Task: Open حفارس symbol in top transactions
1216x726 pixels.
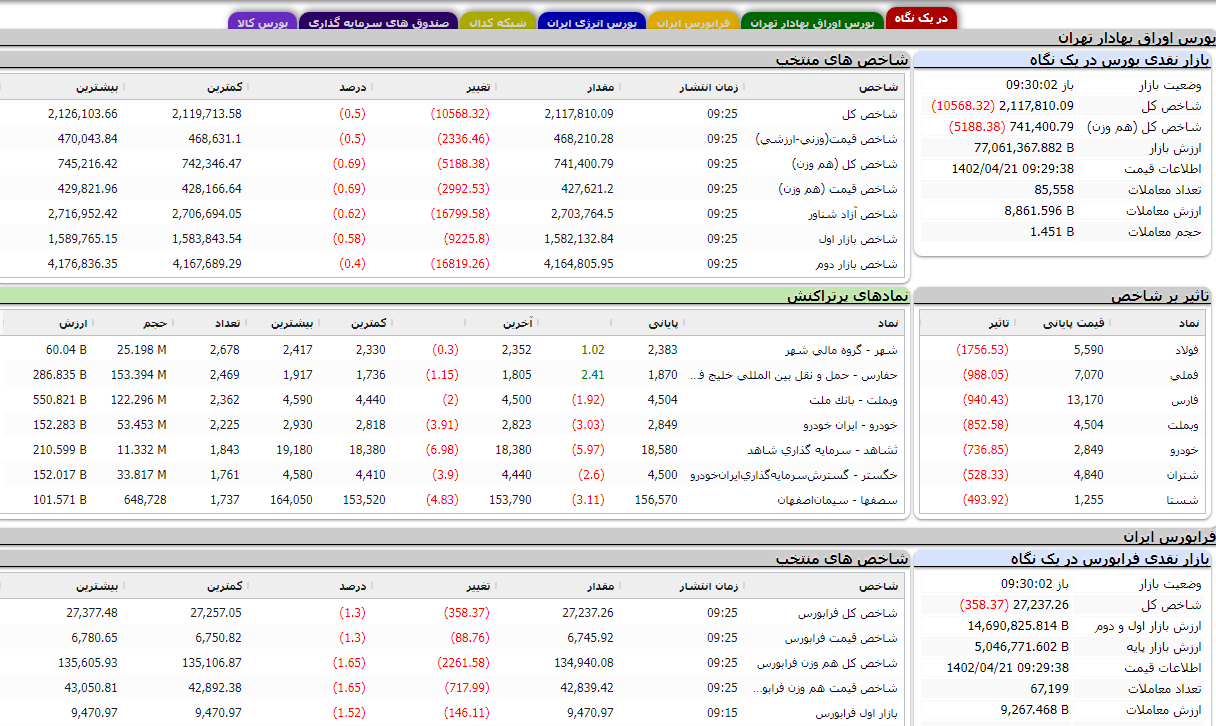Action: [x=795, y=375]
